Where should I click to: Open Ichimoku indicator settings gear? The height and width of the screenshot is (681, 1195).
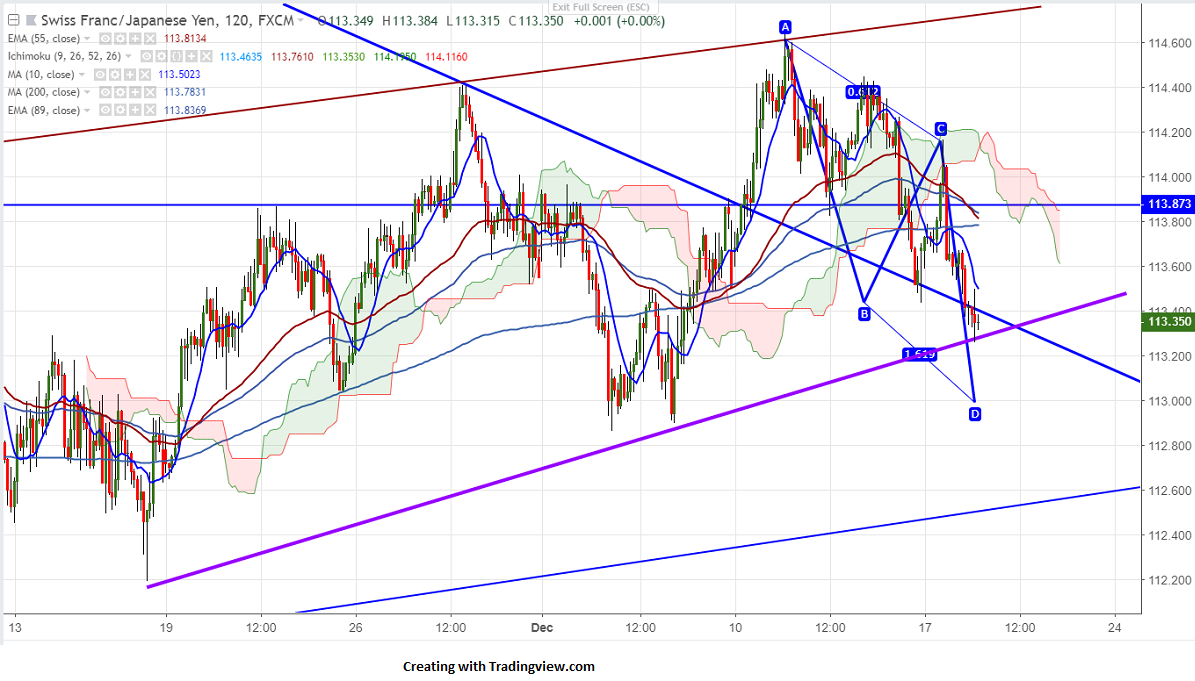pos(162,56)
